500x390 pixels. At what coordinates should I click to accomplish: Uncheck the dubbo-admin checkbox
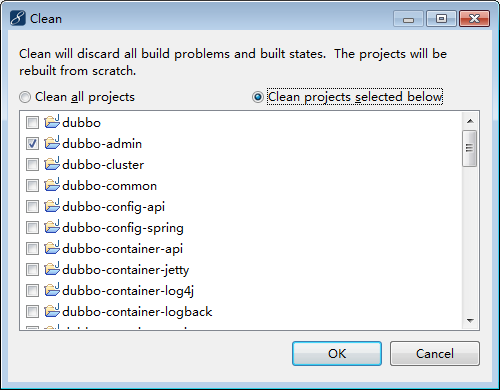(32, 144)
